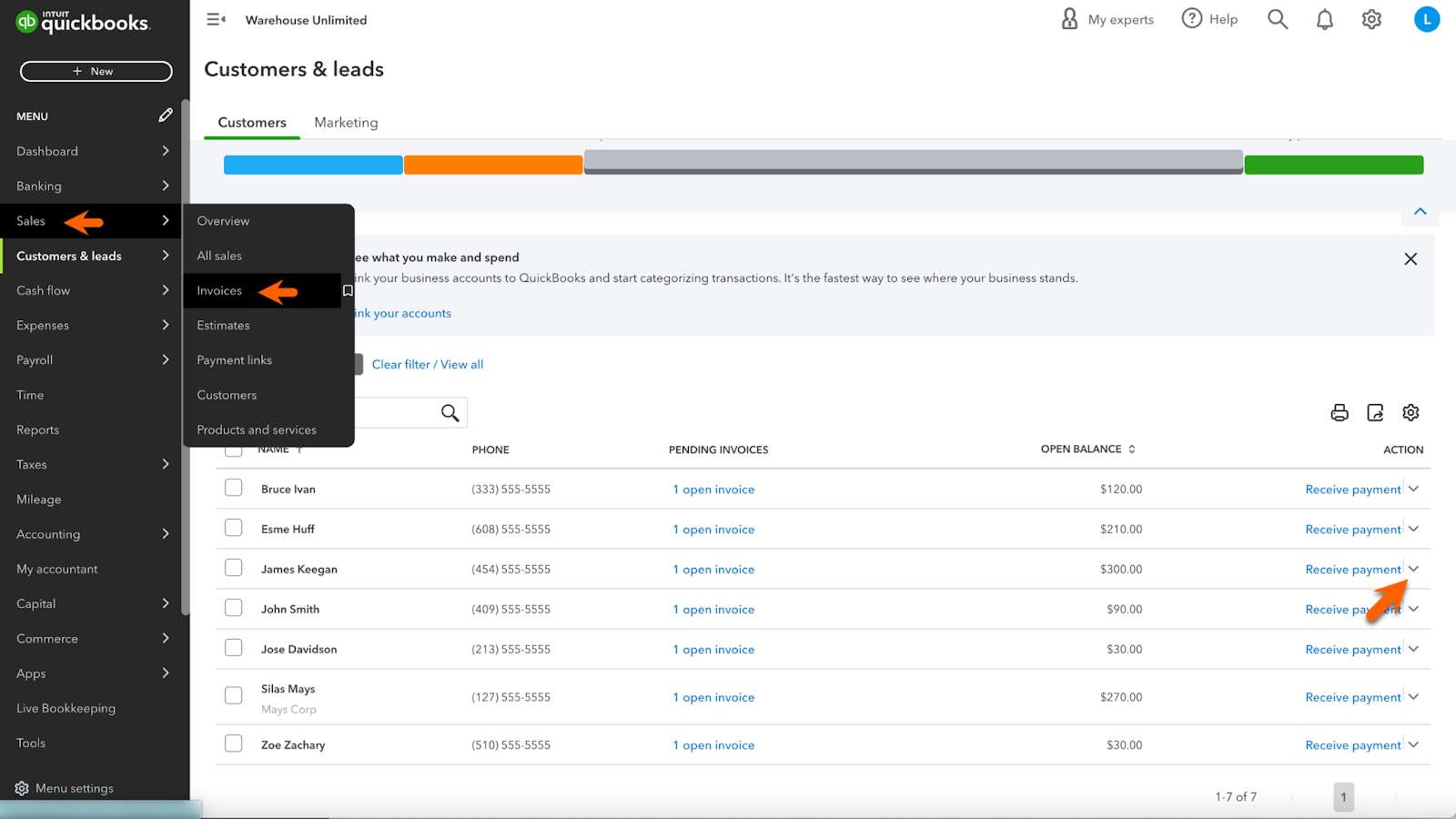
Task: Expand the Accounting menu chevron
Action: pos(166,534)
